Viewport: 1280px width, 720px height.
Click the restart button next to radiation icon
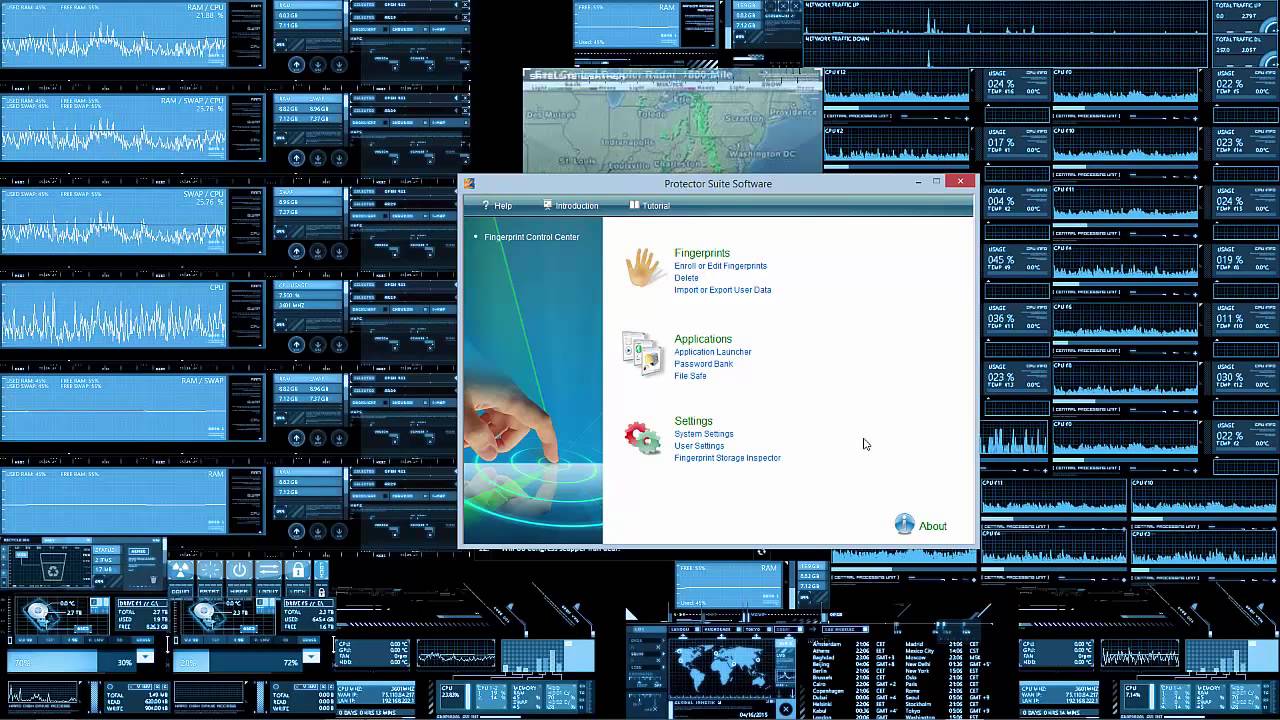point(210,570)
